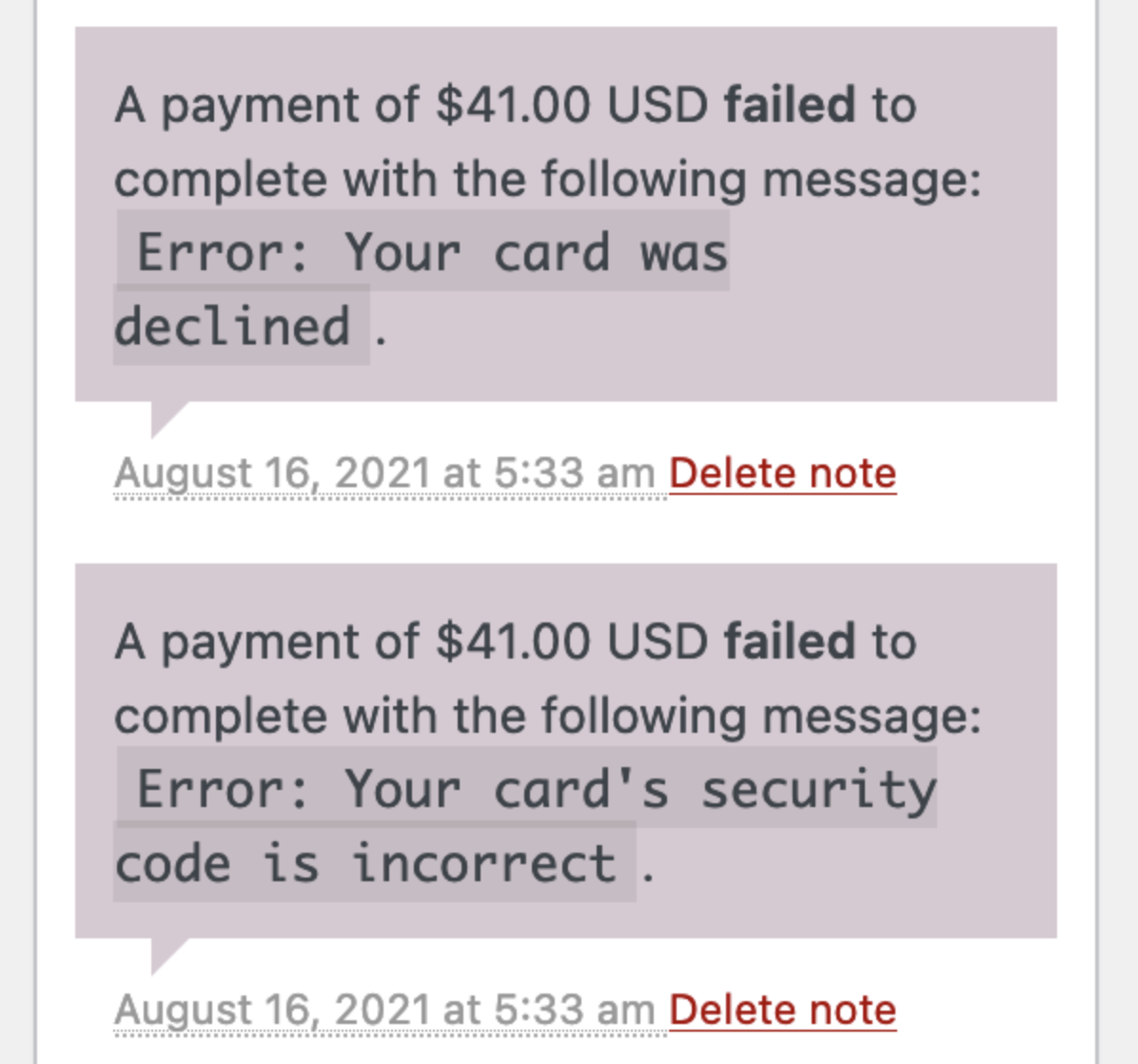Viewport: 1138px width, 1064px height.
Task: Click bold 'failed' in the card declined note
Action: [789, 105]
